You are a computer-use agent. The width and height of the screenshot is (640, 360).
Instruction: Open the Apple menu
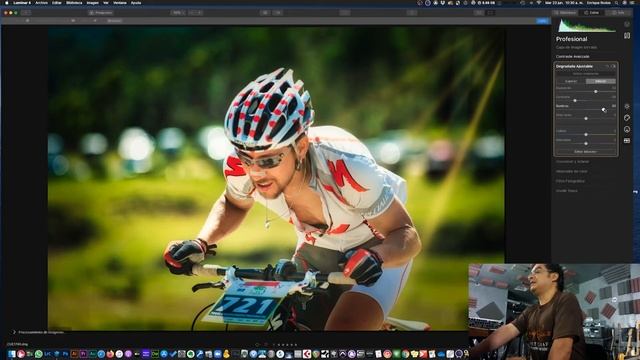coord(7,2)
